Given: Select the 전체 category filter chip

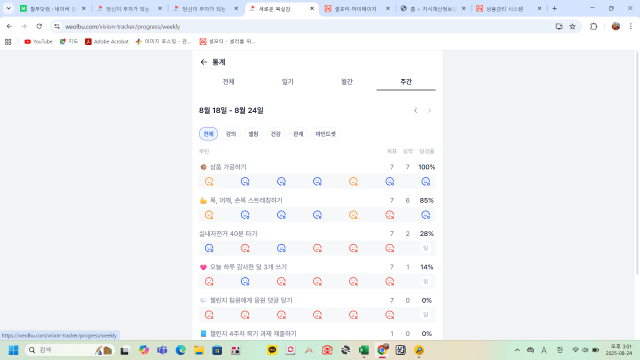Looking at the screenshot, I should pyautogui.click(x=208, y=134).
